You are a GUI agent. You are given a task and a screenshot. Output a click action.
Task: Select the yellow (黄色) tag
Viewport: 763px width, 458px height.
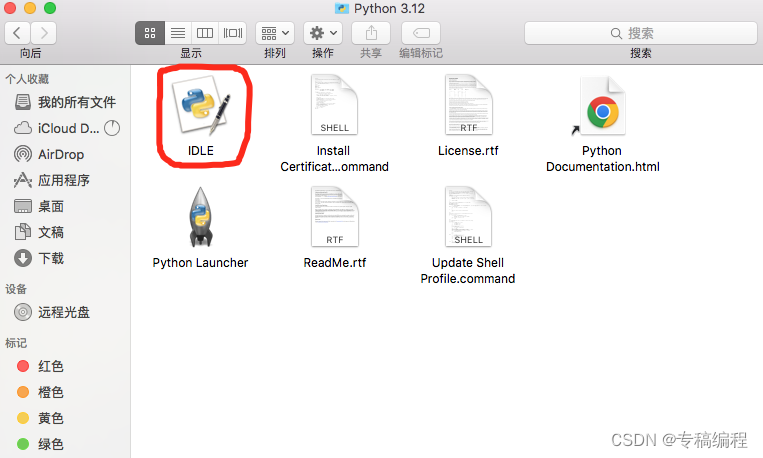tap(65, 418)
